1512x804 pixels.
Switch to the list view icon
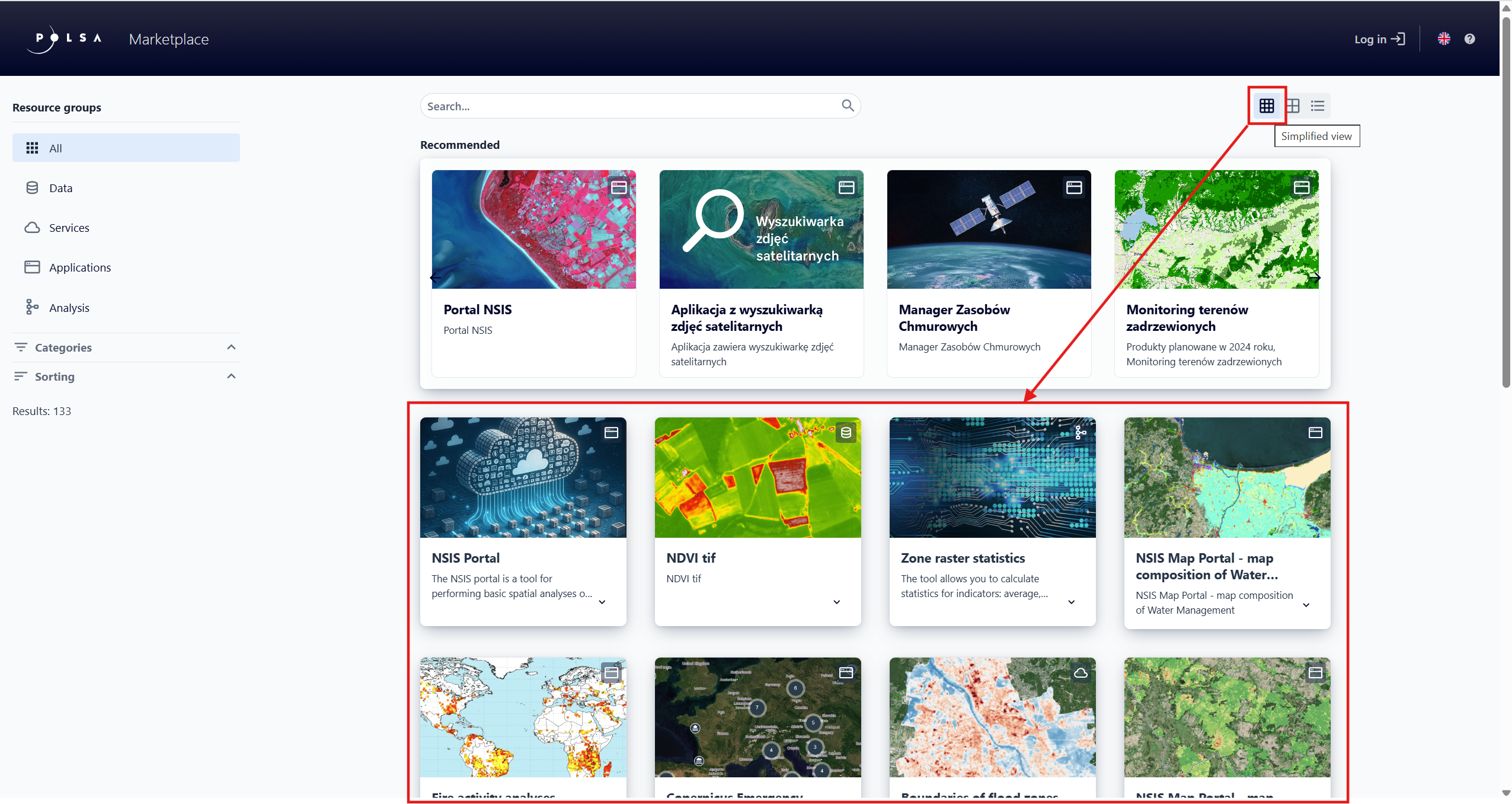(1318, 106)
